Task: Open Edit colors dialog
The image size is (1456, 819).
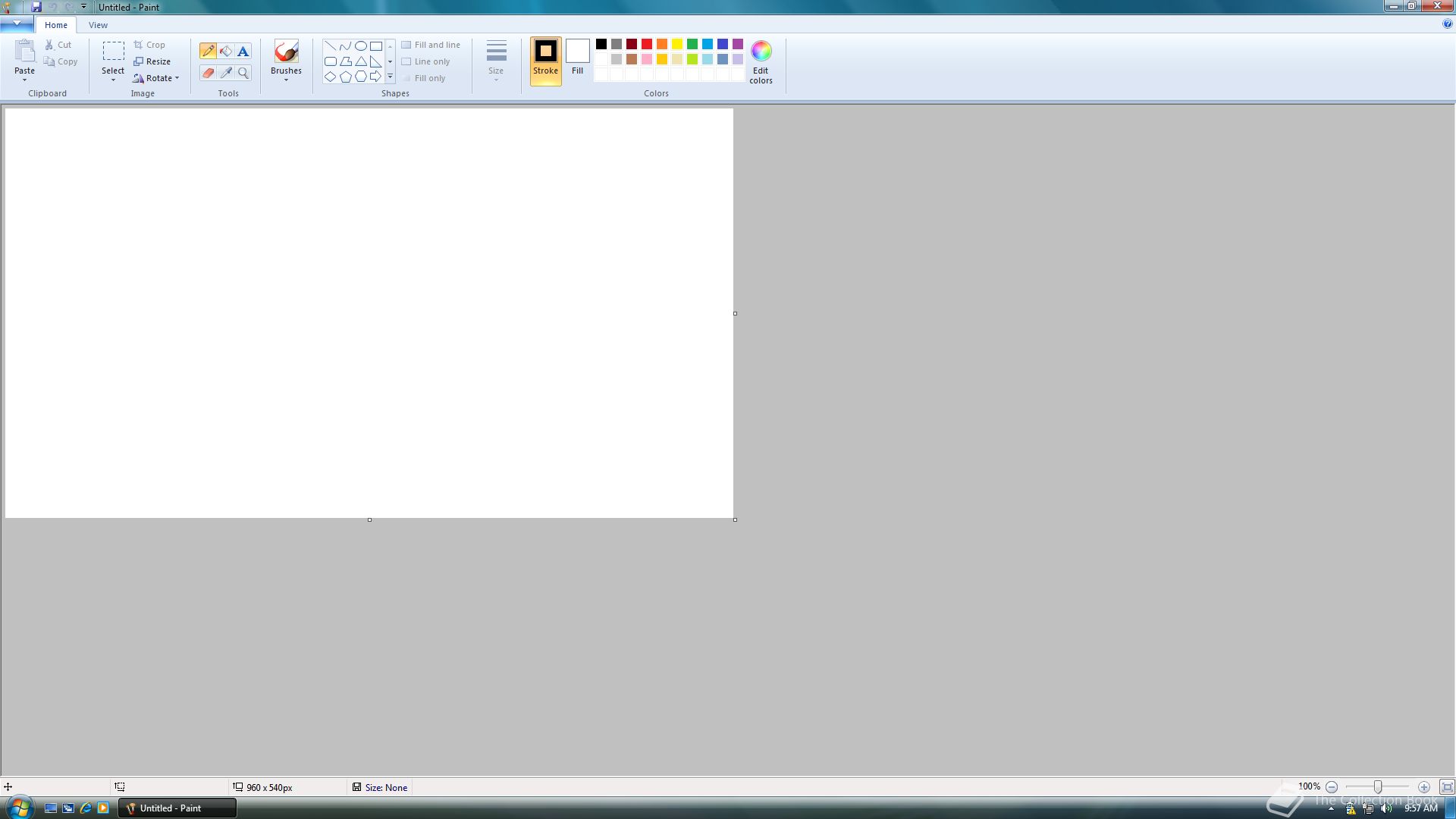Action: click(761, 61)
